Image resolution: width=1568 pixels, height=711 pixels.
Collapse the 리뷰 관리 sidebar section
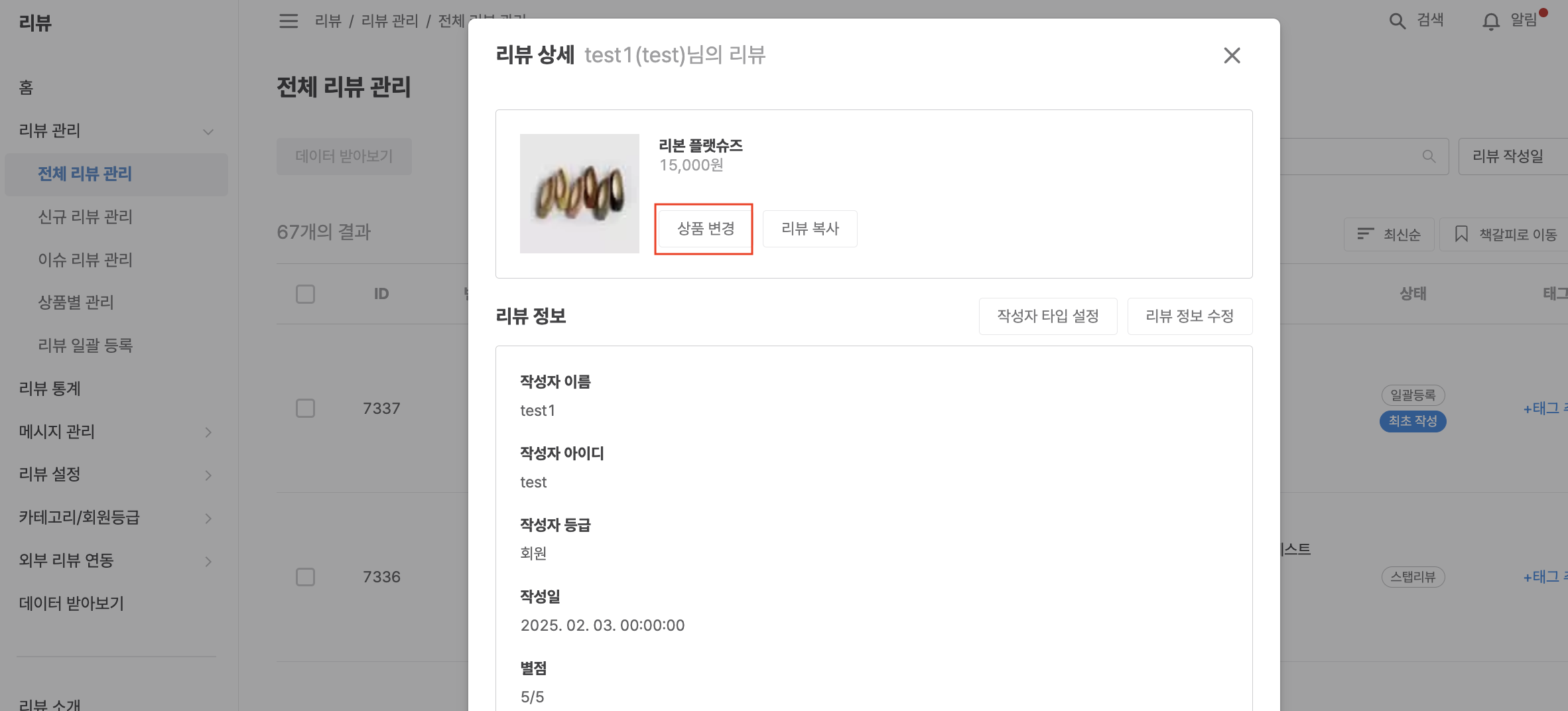[208, 131]
